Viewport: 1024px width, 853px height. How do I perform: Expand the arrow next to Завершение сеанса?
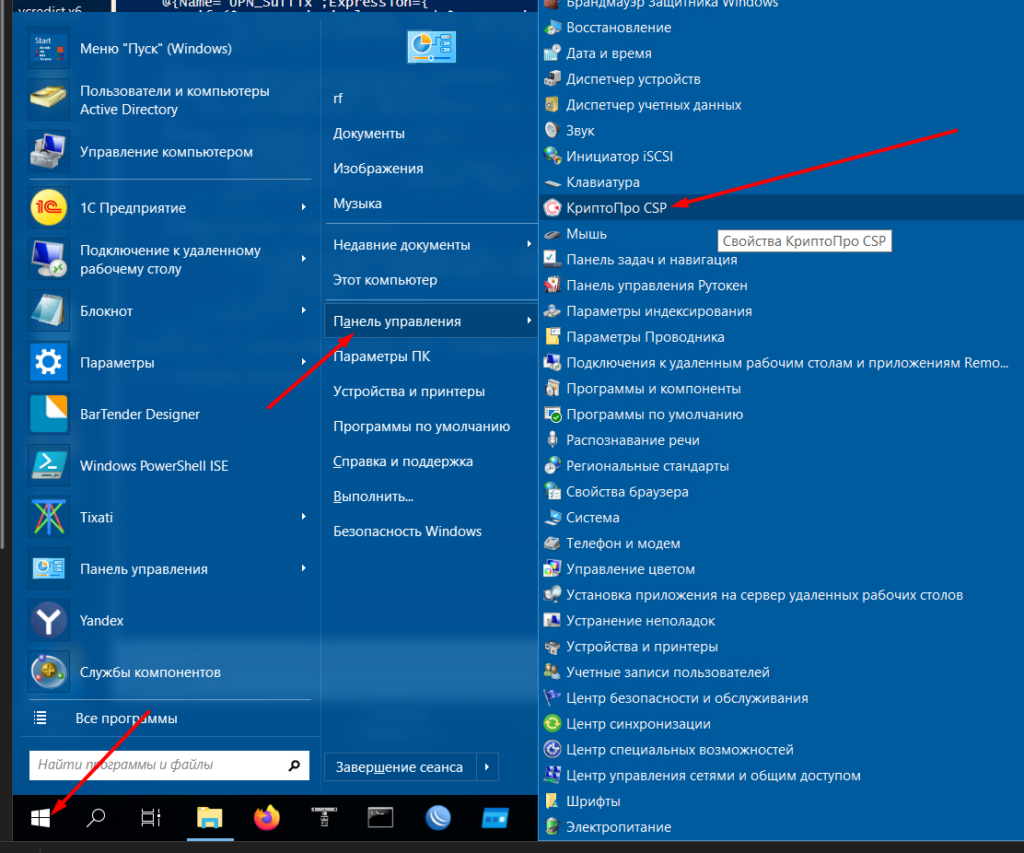tap(487, 767)
